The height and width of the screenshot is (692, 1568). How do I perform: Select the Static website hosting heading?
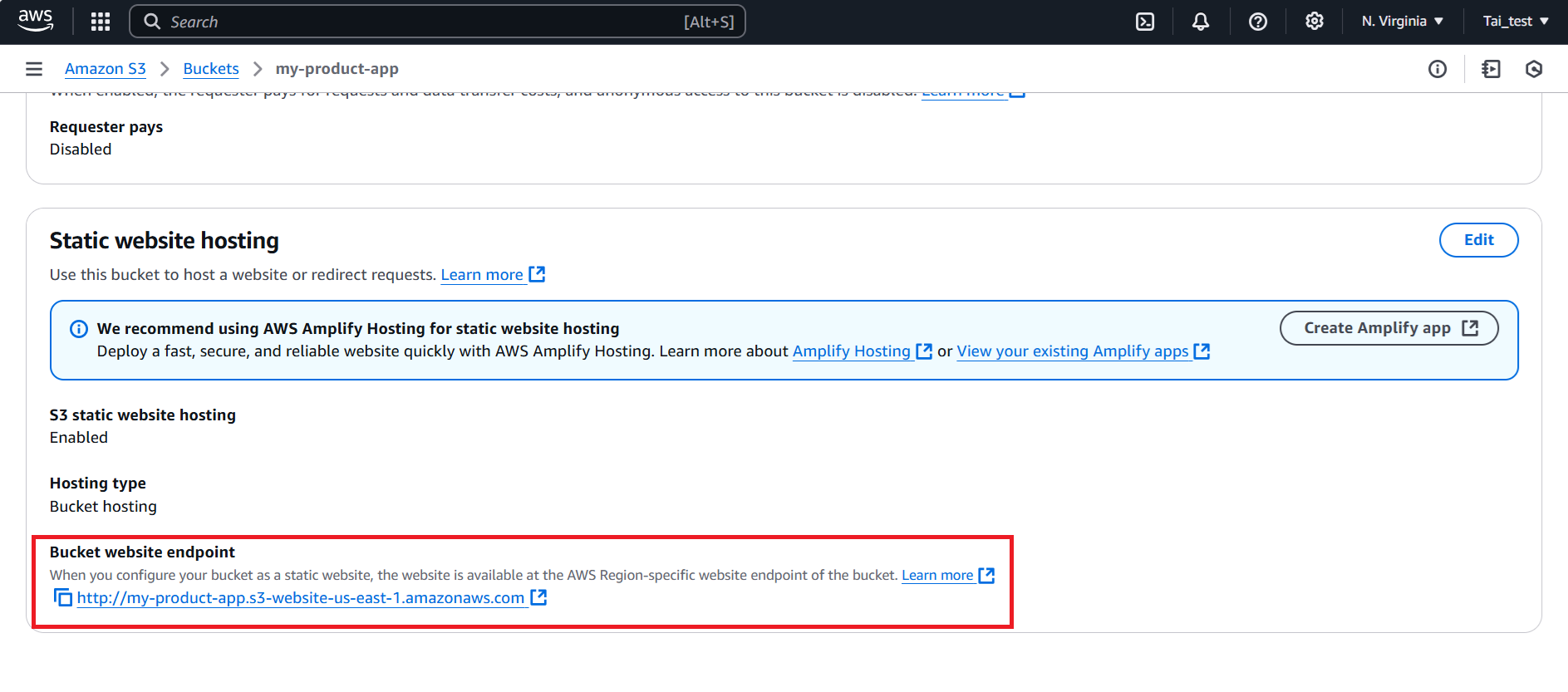(165, 241)
